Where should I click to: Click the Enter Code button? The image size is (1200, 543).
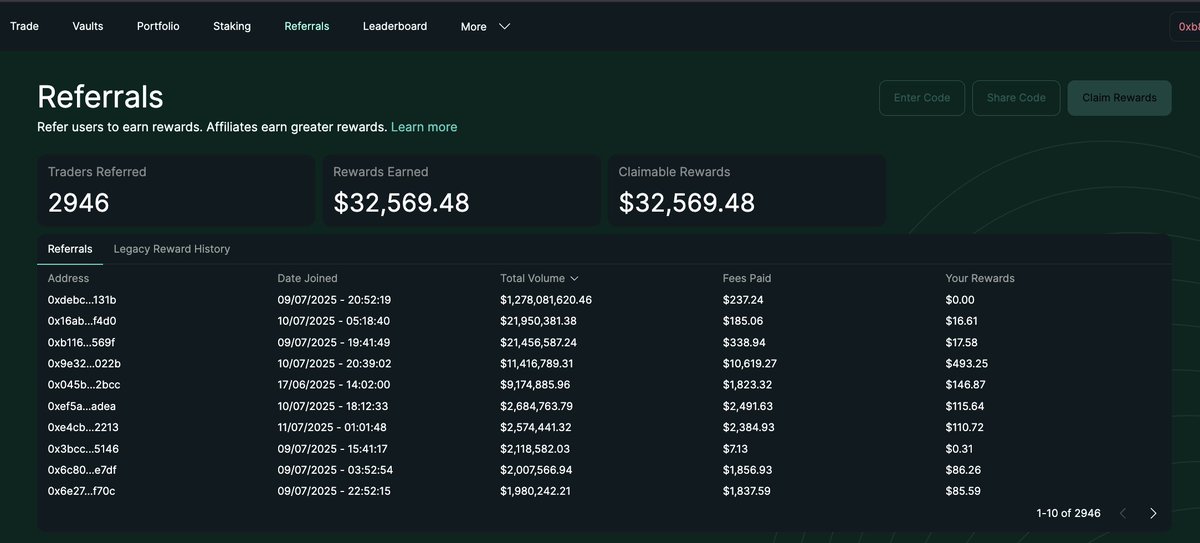922,98
